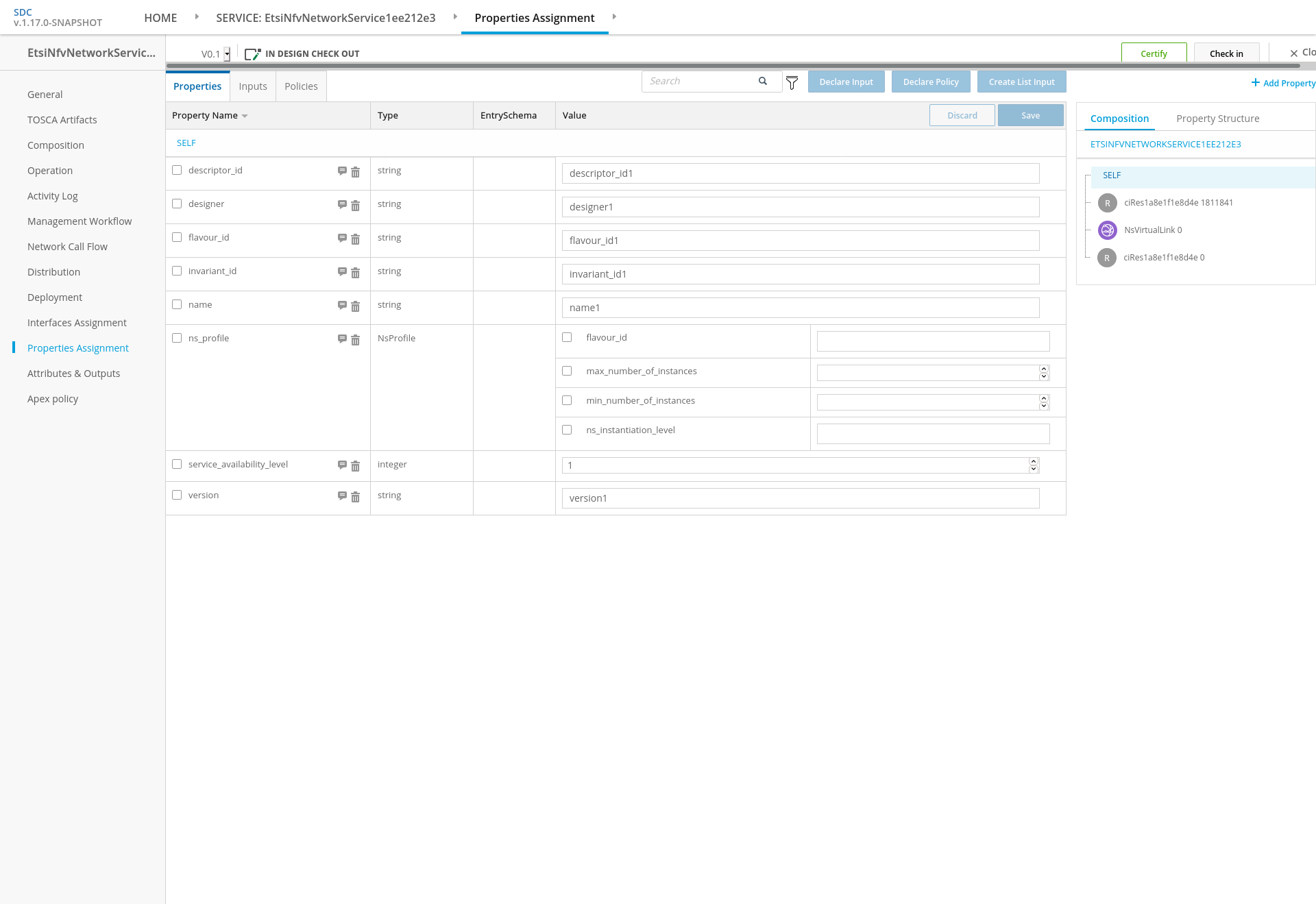Click the Create List Input button
Viewport: 1316px width, 904px height.
point(1021,82)
